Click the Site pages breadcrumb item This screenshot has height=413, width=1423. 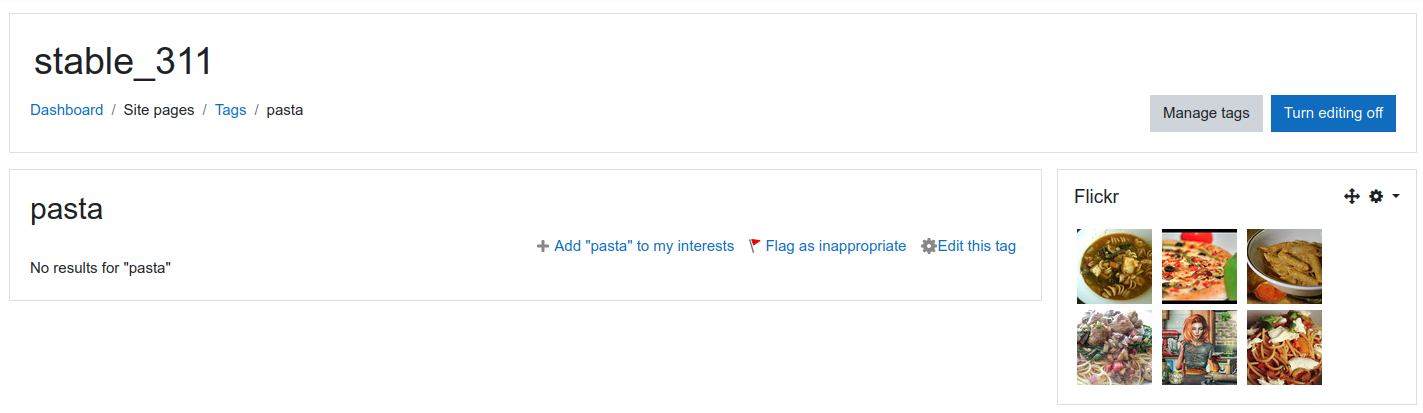click(159, 110)
